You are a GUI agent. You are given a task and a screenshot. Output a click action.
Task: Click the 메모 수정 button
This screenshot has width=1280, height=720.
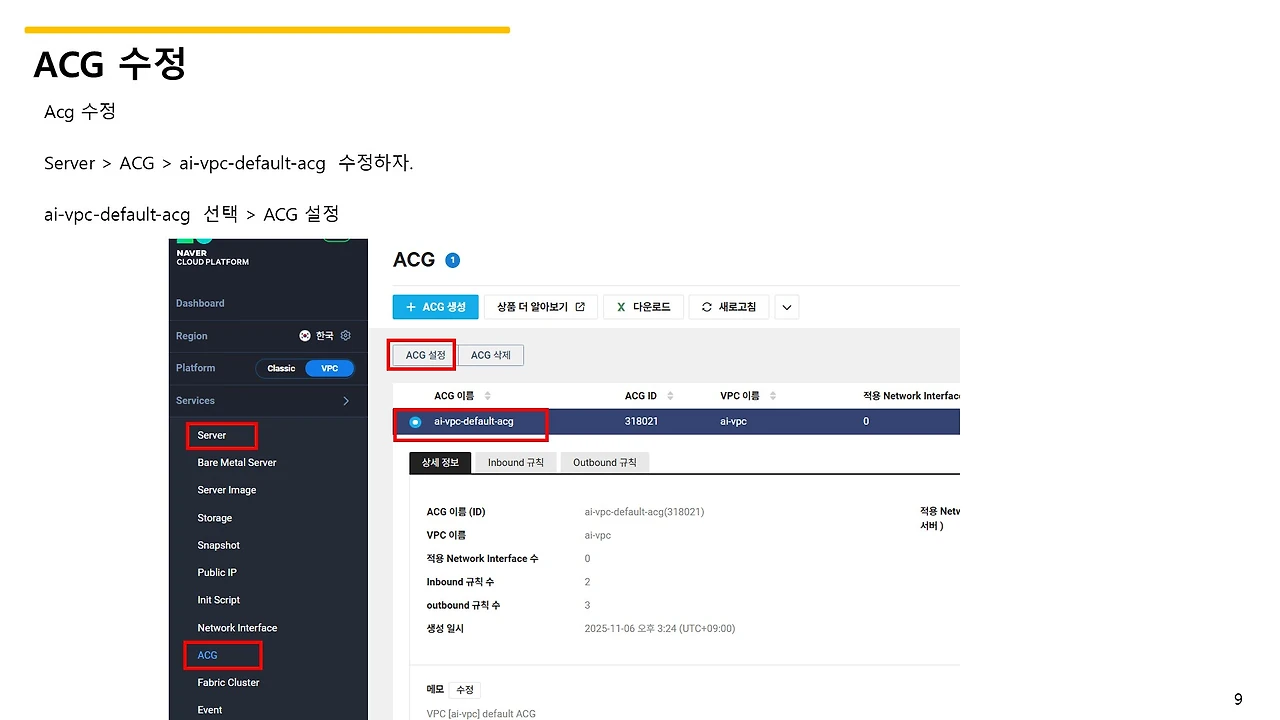(x=464, y=689)
